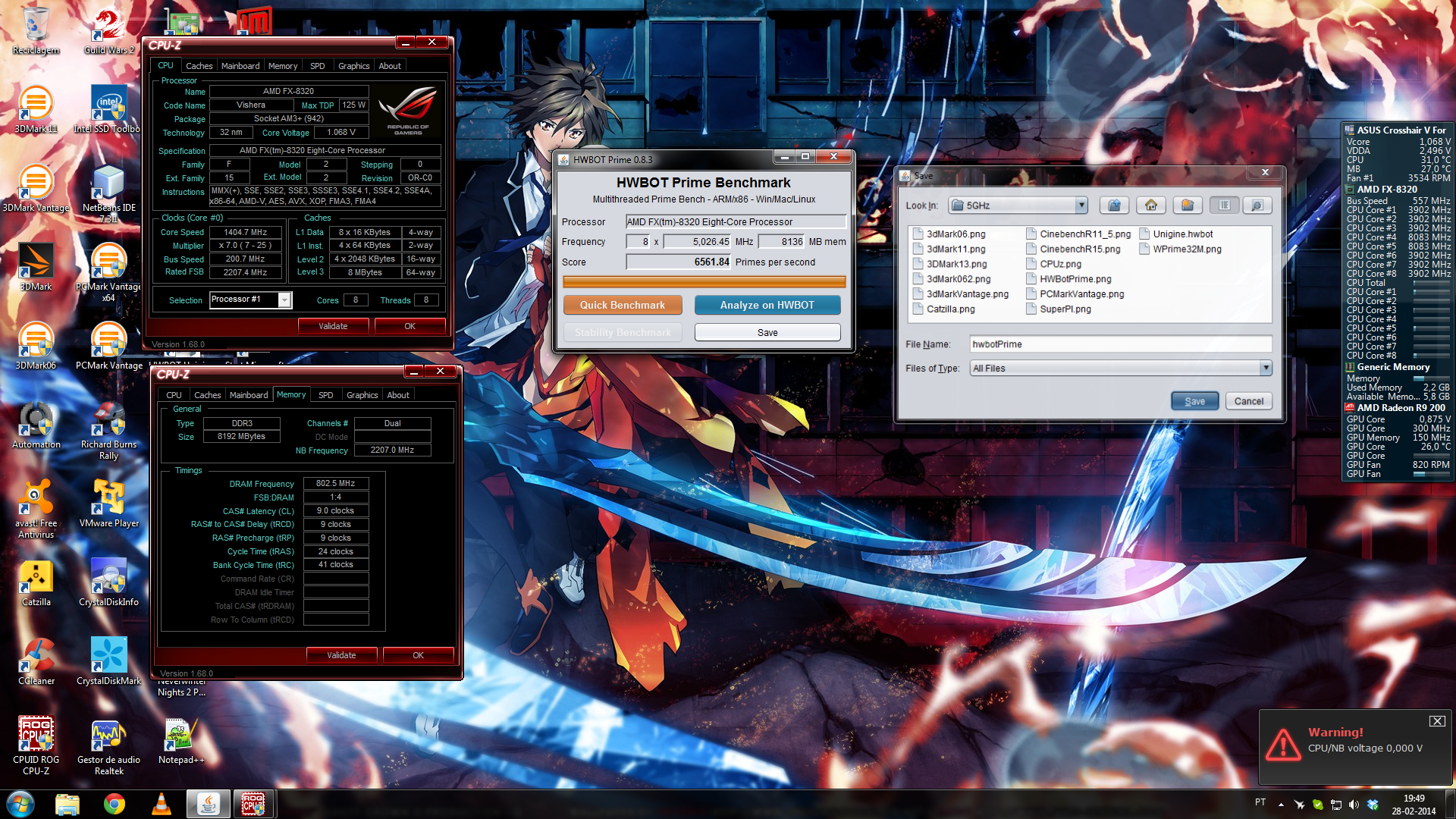The image size is (1456, 819).
Task: Switch Save dialog to details view
Action: click(1257, 206)
